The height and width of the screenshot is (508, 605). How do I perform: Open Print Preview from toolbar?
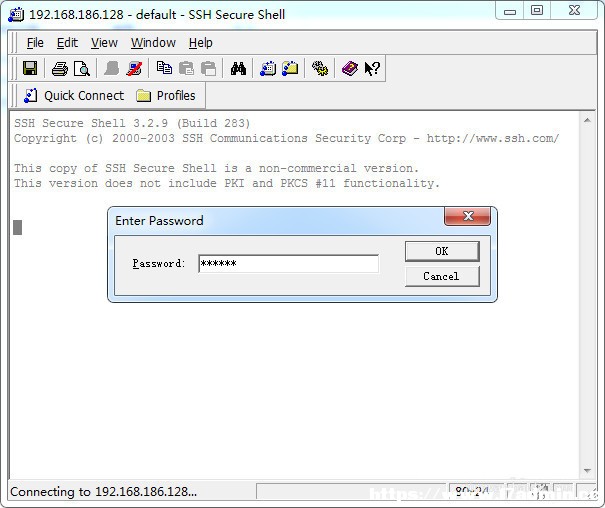[82, 69]
